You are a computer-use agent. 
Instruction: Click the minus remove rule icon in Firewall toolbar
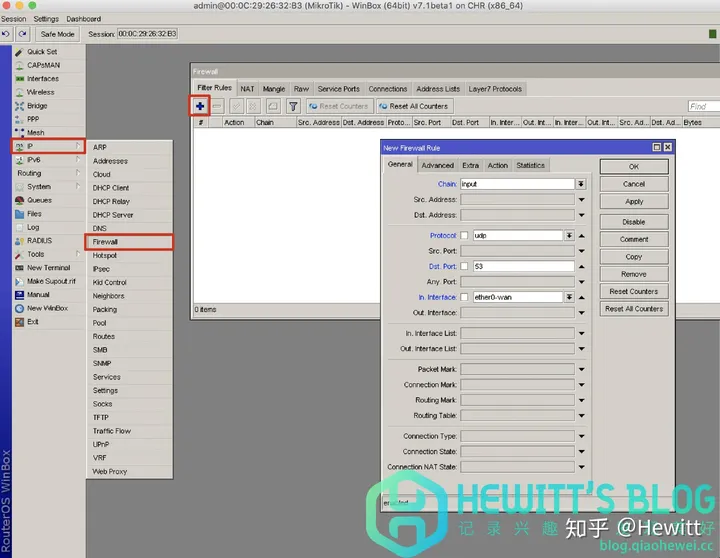[217, 107]
